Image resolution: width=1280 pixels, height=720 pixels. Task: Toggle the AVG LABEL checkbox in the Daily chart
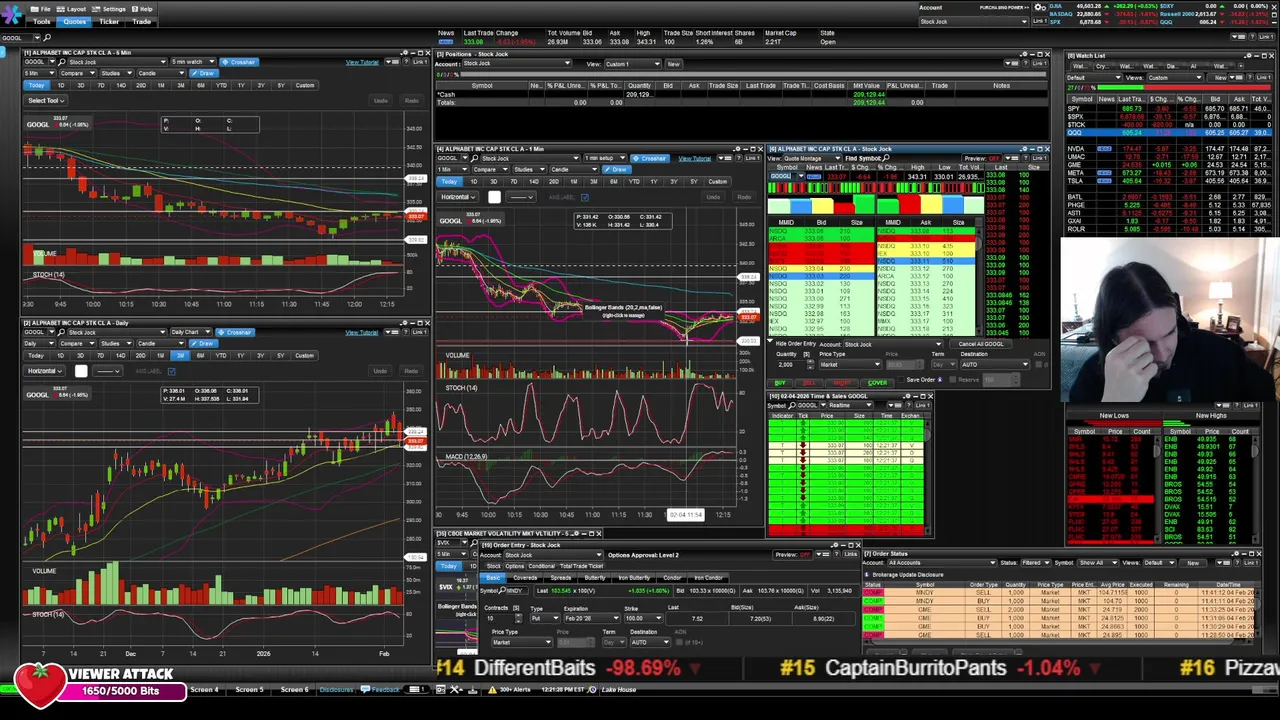(x=171, y=371)
